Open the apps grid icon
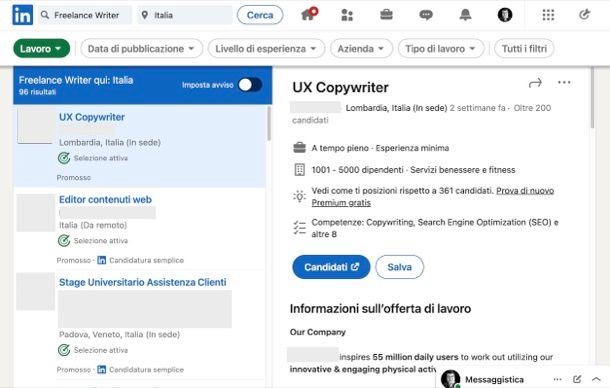The image size is (610, 388). 548,15
